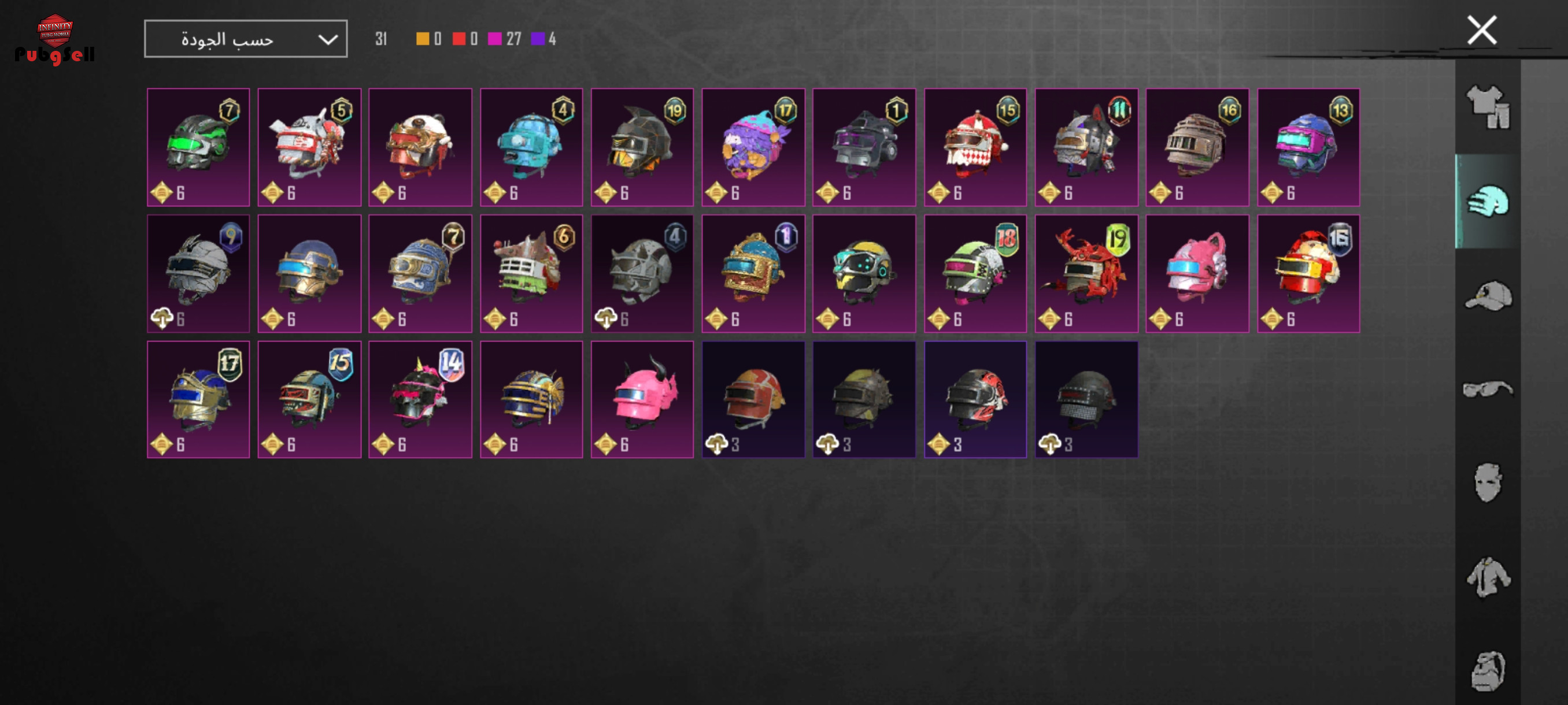Image resolution: width=1568 pixels, height=705 pixels.
Task: Click the PubgSell Infinity logo
Action: point(55,39)
